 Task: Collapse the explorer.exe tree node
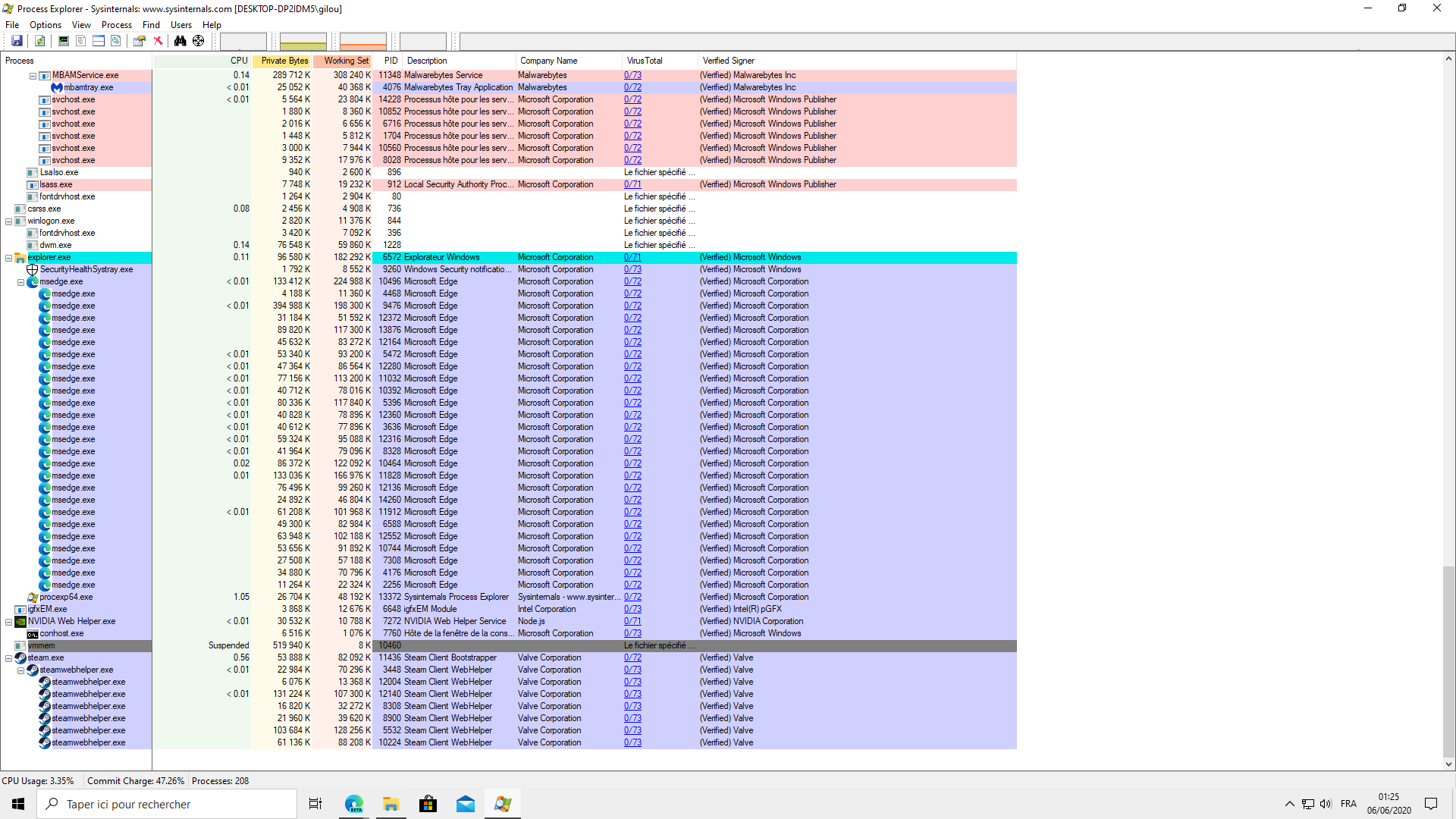(x=9, y=258)
